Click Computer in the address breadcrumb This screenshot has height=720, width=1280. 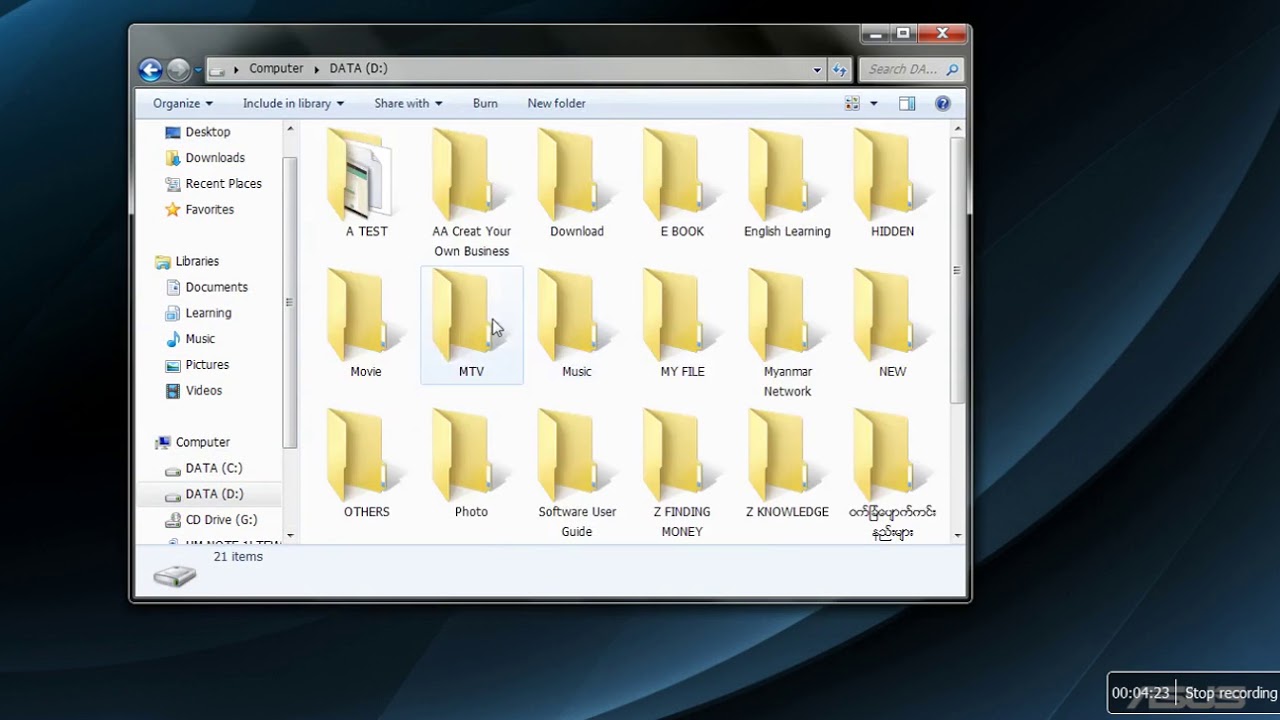coord(276,69)
